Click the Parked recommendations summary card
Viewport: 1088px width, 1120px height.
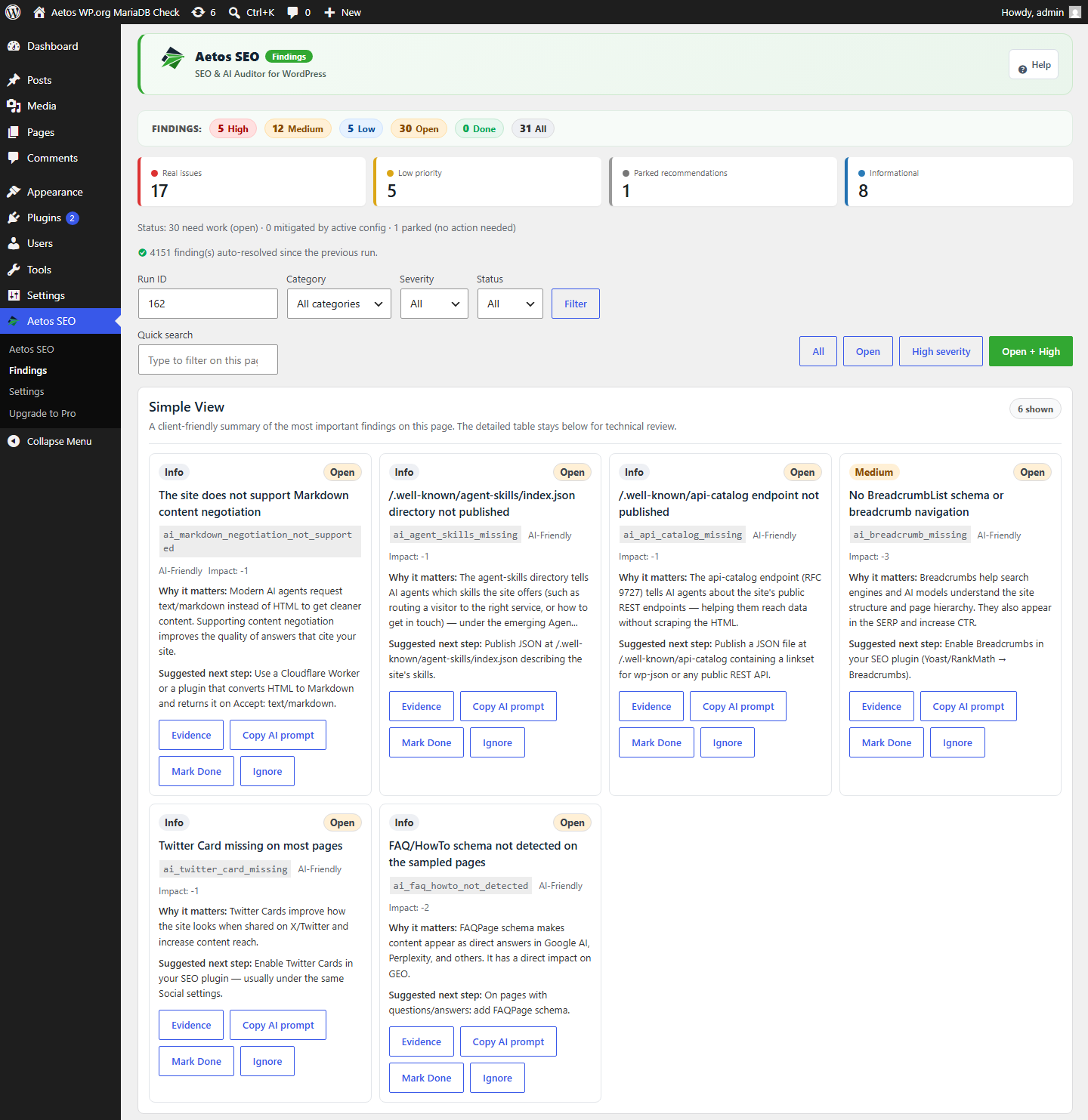click(723, 181)
